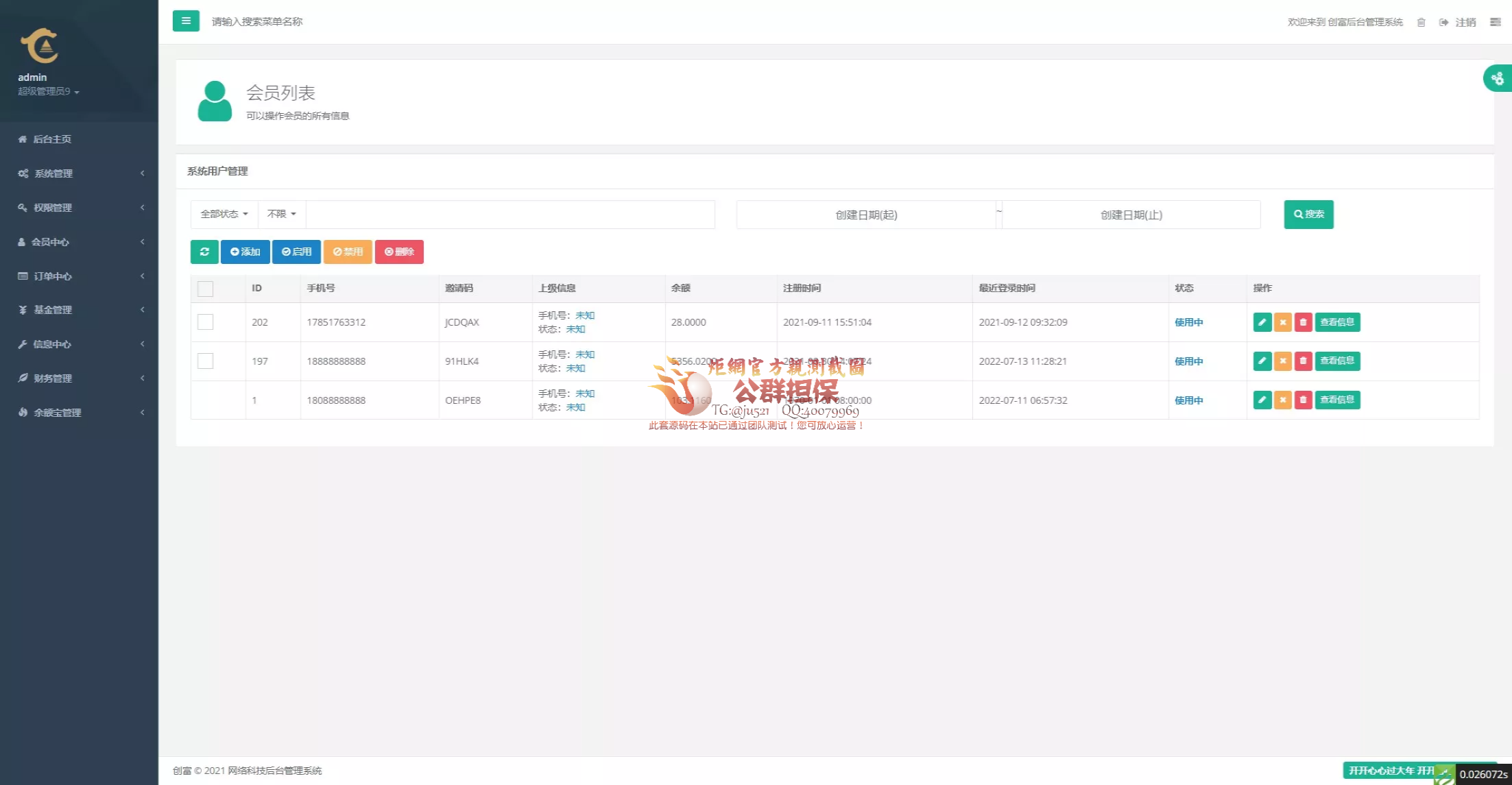Click the blue 添加 add button

coord(245,252)
